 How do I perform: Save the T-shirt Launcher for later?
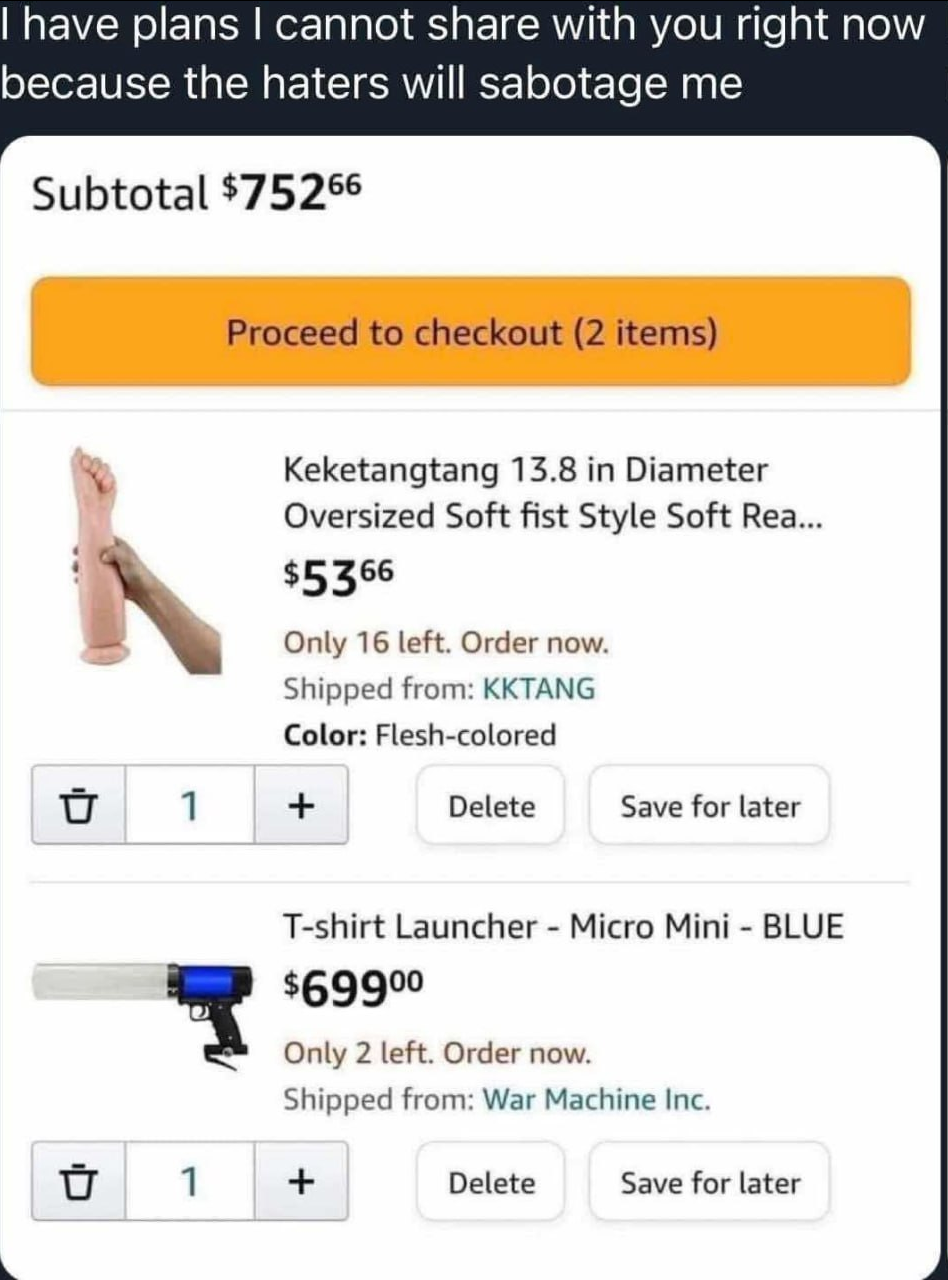coord(710,1183)
